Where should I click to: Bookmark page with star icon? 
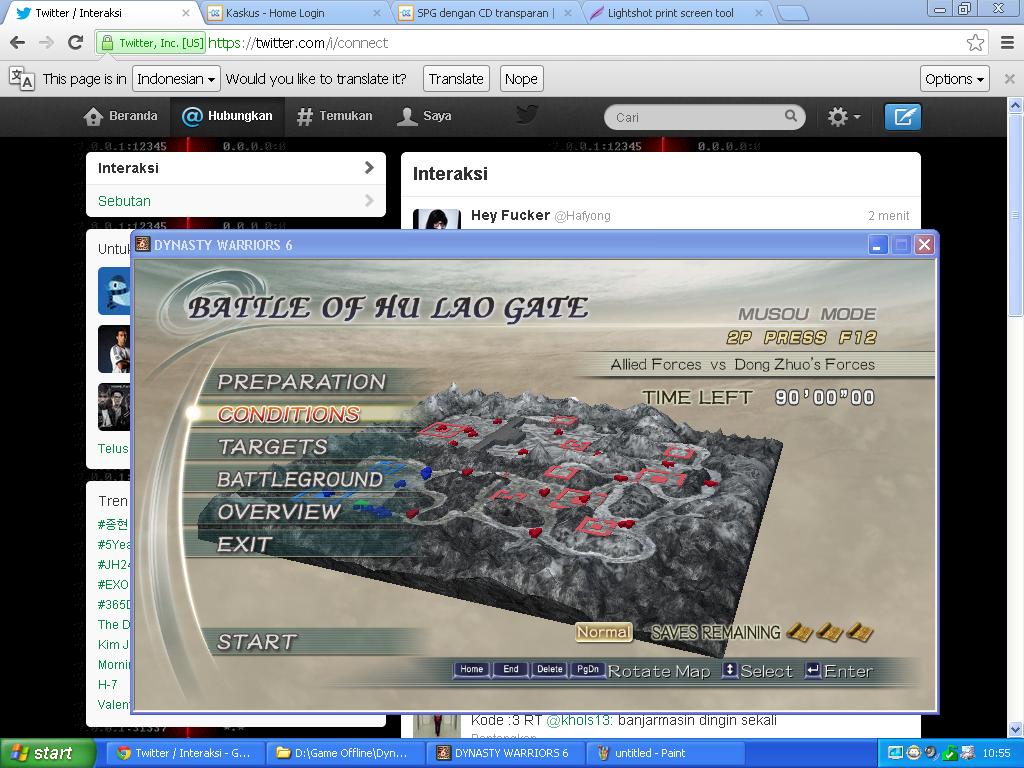(x=975, y=42)
